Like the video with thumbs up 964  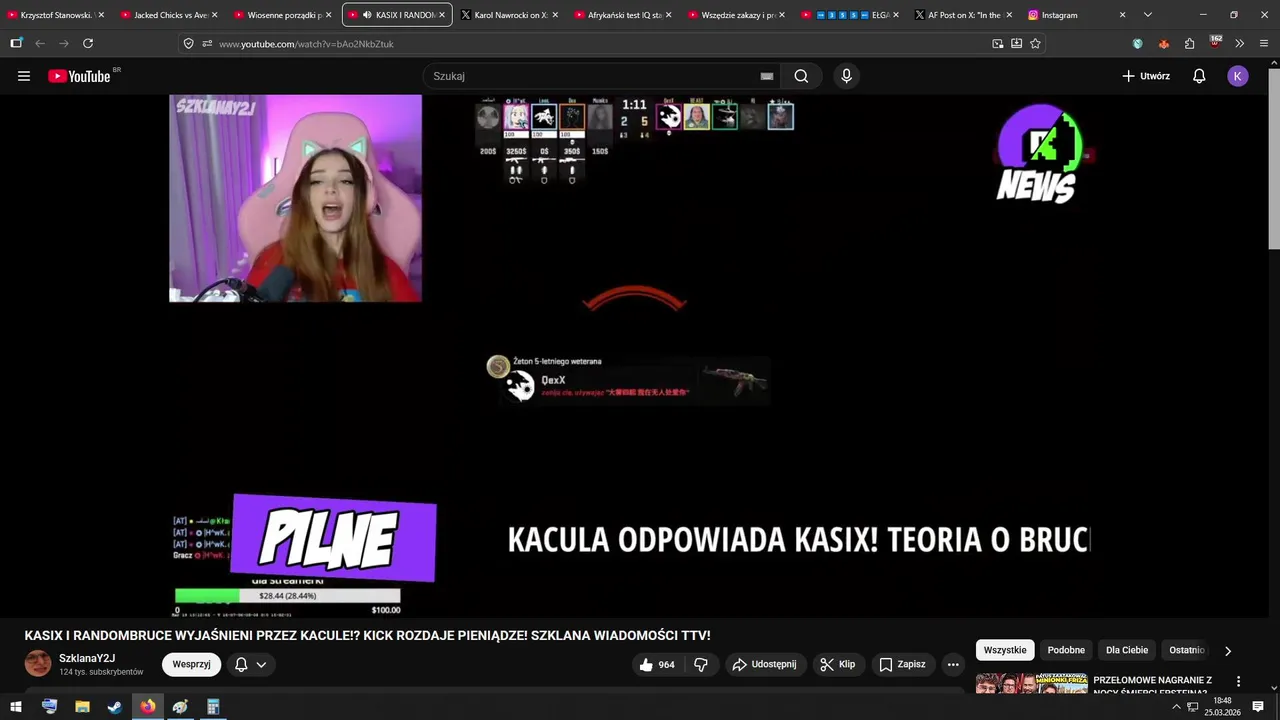(657, 664)
